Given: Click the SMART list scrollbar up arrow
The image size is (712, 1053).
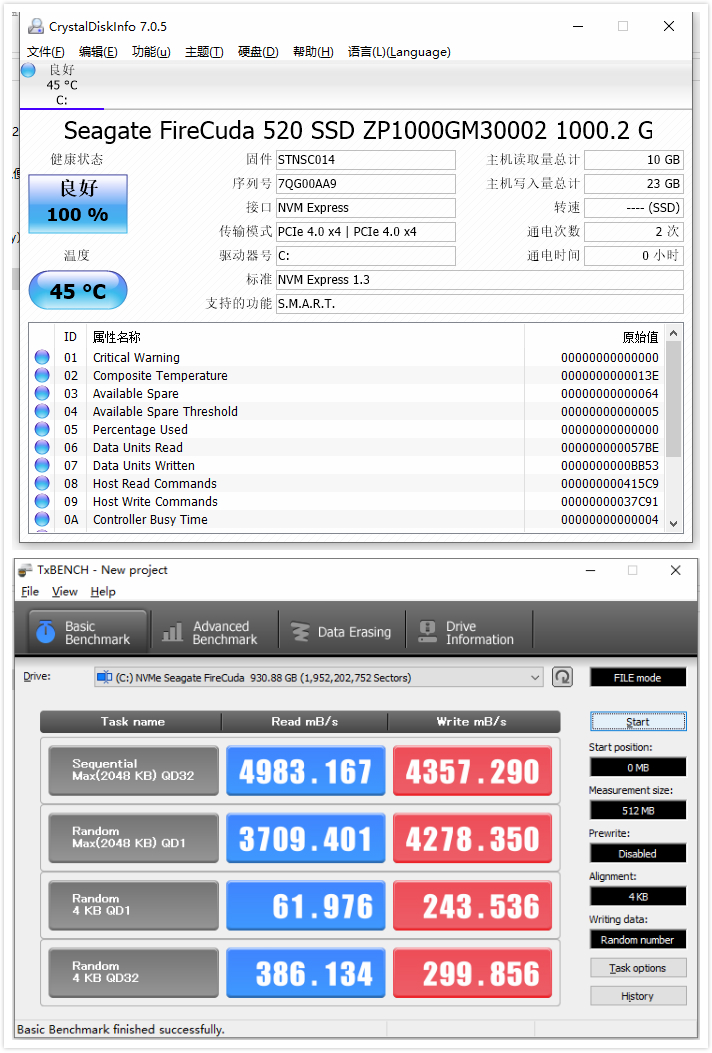Looking at the screenshot, I should [x=674, y=333].
